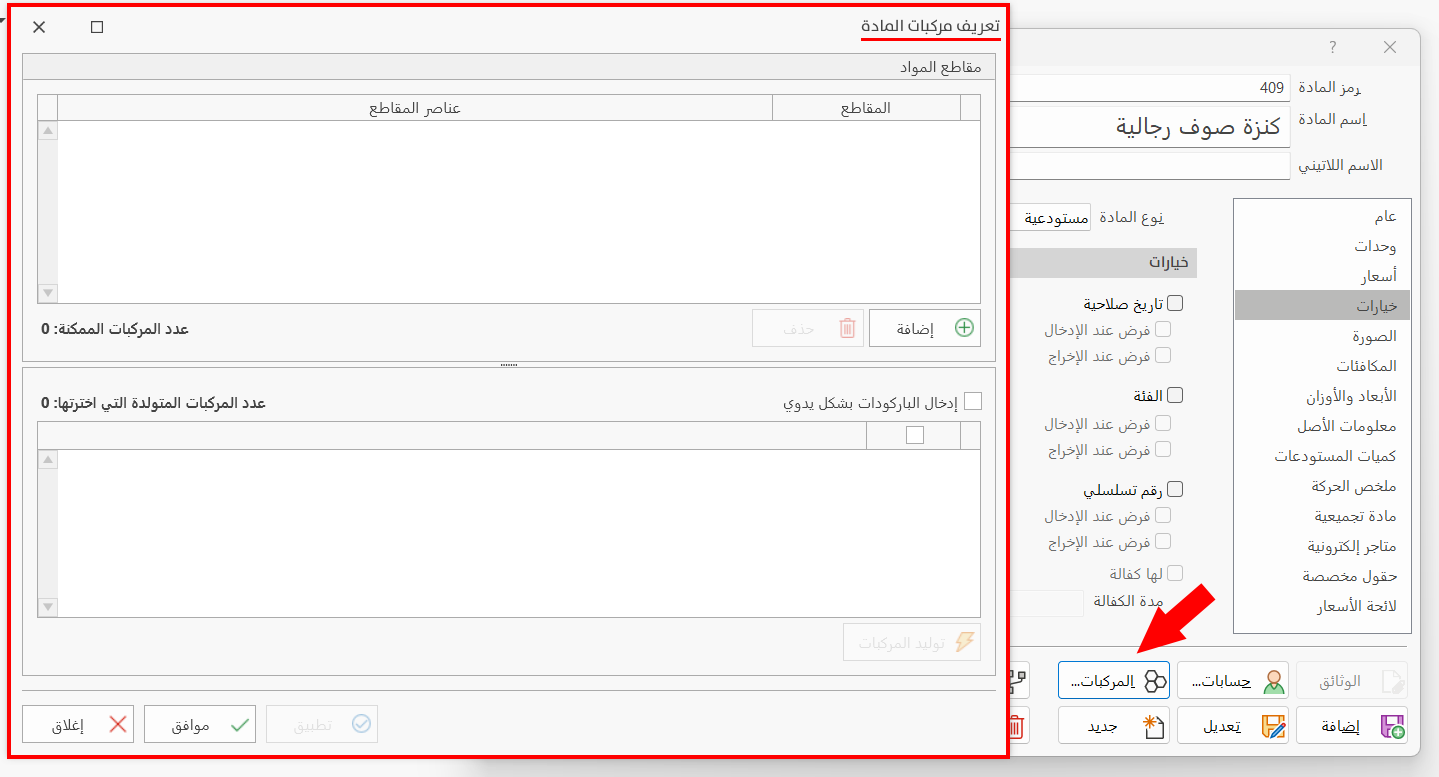Click the إضافة button in مقاطع المواد panel
Screen dimensions: 1439x777
point(925,328)
